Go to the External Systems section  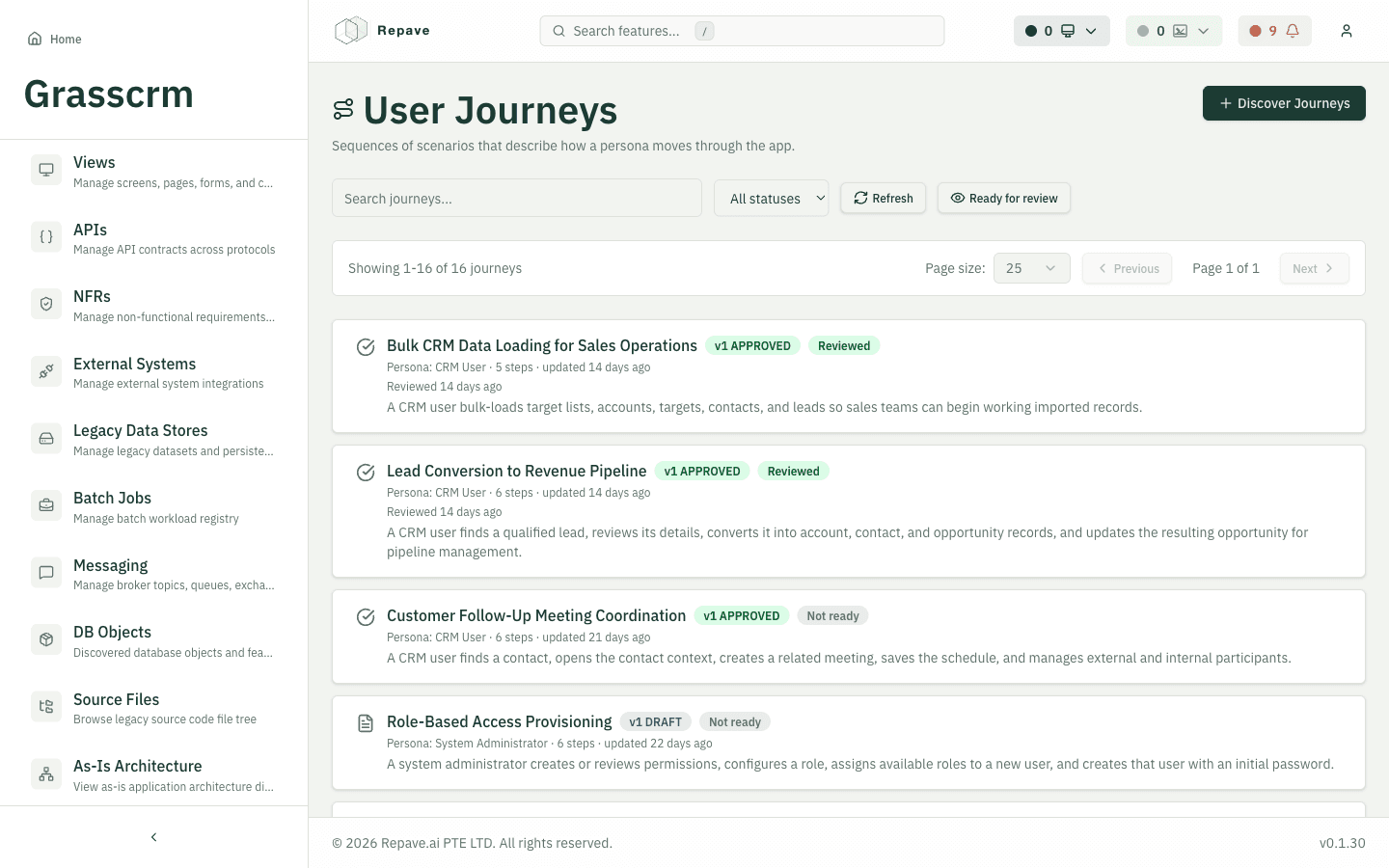coord(154,371)
